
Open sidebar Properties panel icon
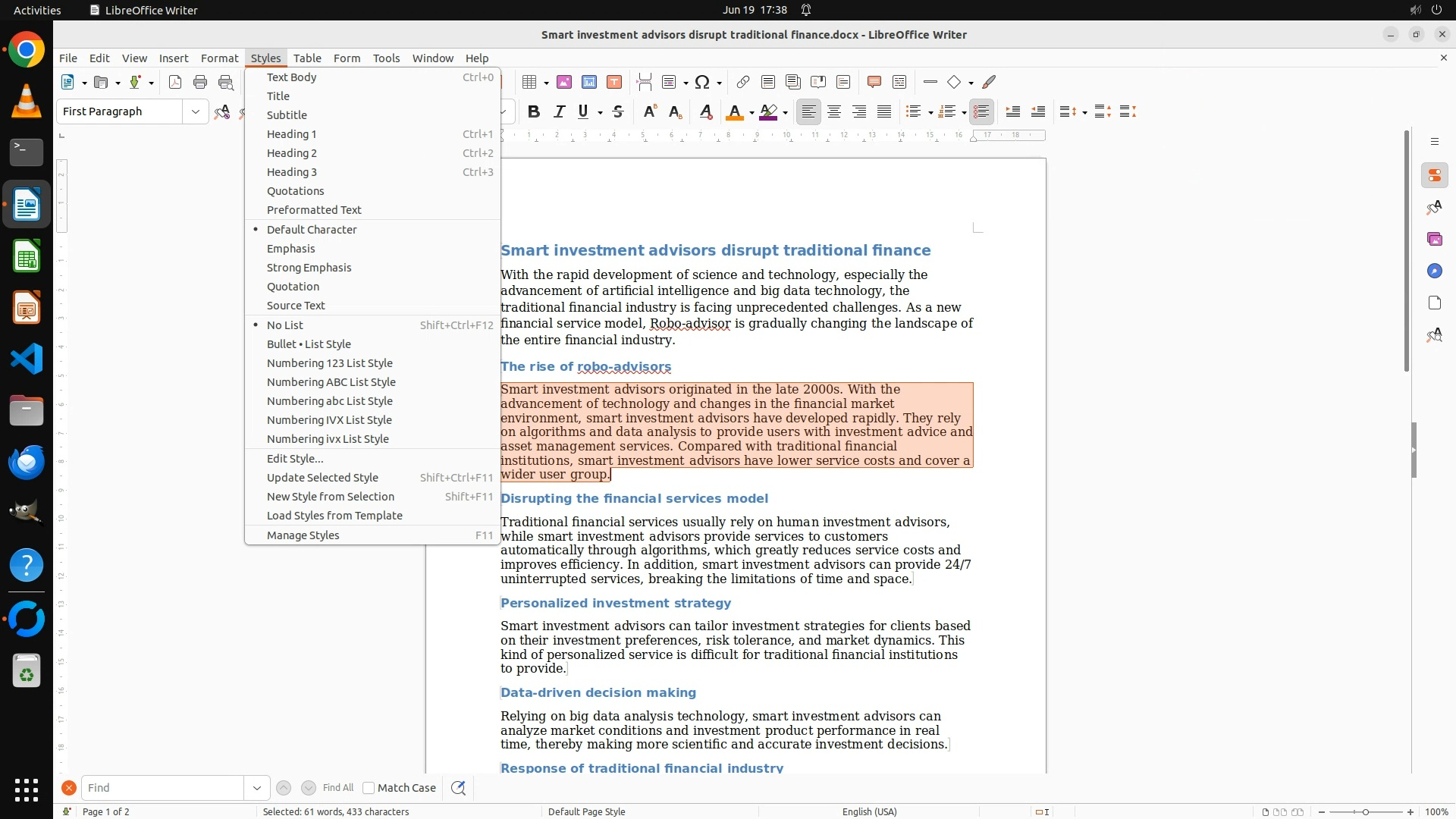(1434, 176)
